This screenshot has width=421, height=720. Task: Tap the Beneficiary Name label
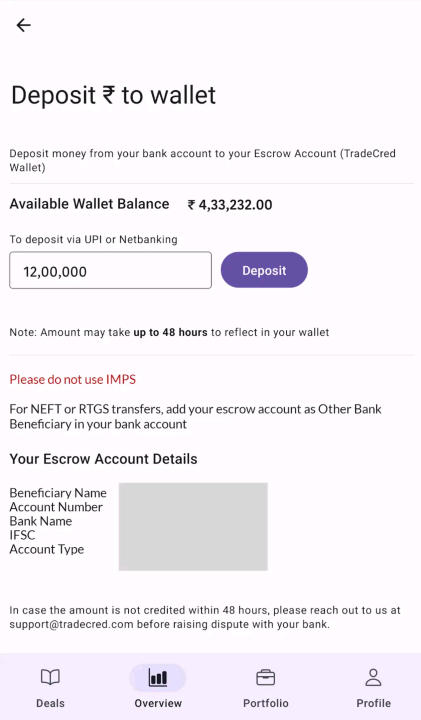58,493
